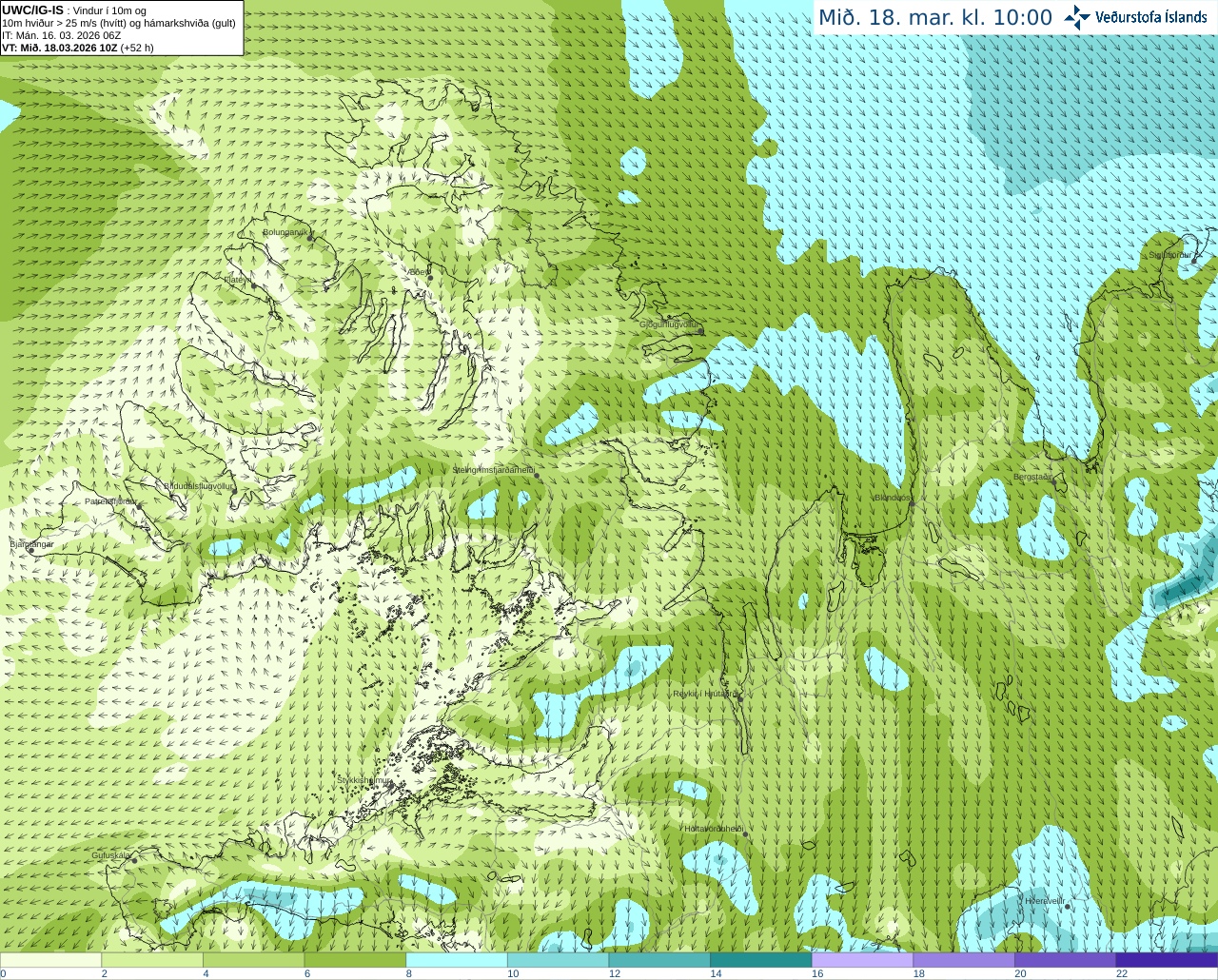The height and width of the screenshot is (980, 1218).
Task: Click the '8' value on the color scale
Action: (x=409, y=973)
